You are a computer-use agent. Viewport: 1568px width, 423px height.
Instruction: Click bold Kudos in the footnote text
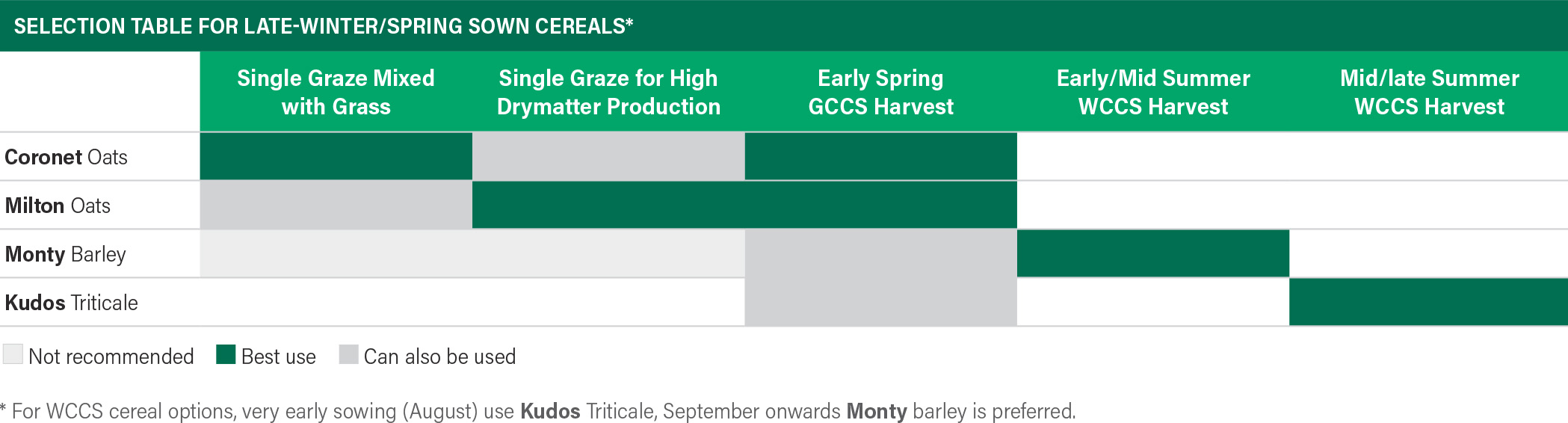[550, 411]
